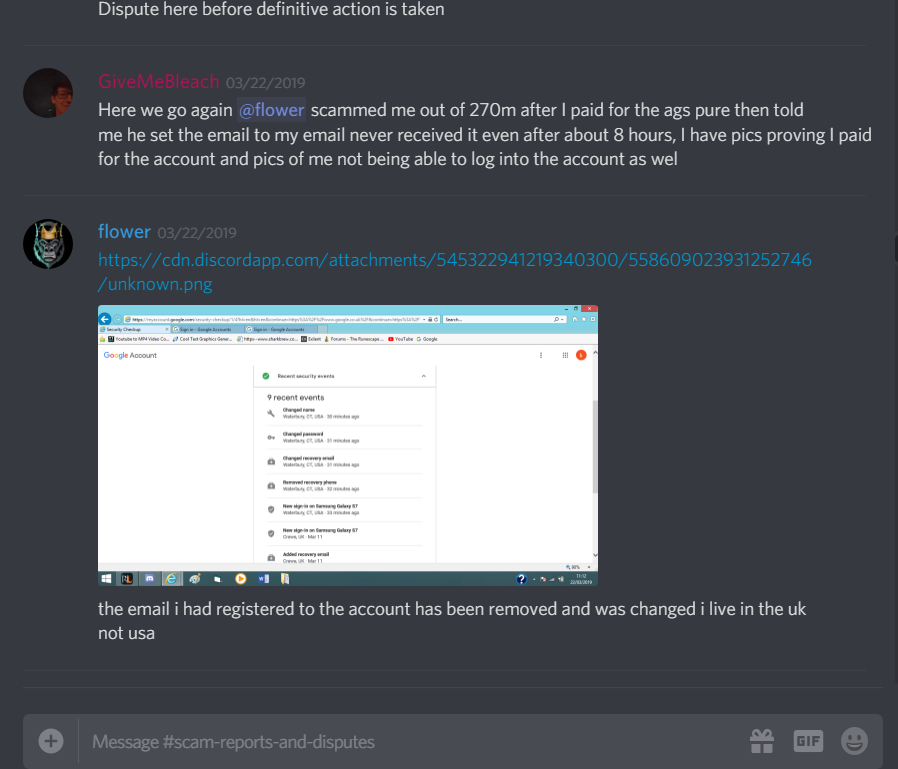Click flower's gorilla avatar

[48, 244]
